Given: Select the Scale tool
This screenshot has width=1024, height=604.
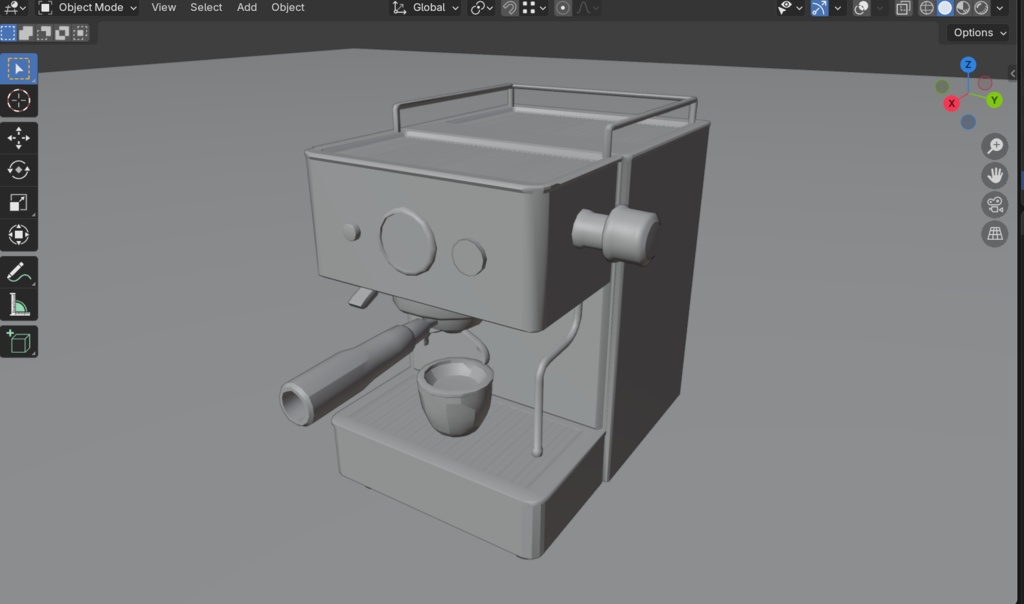Looking at the screenshot, I should coord(18,203).
